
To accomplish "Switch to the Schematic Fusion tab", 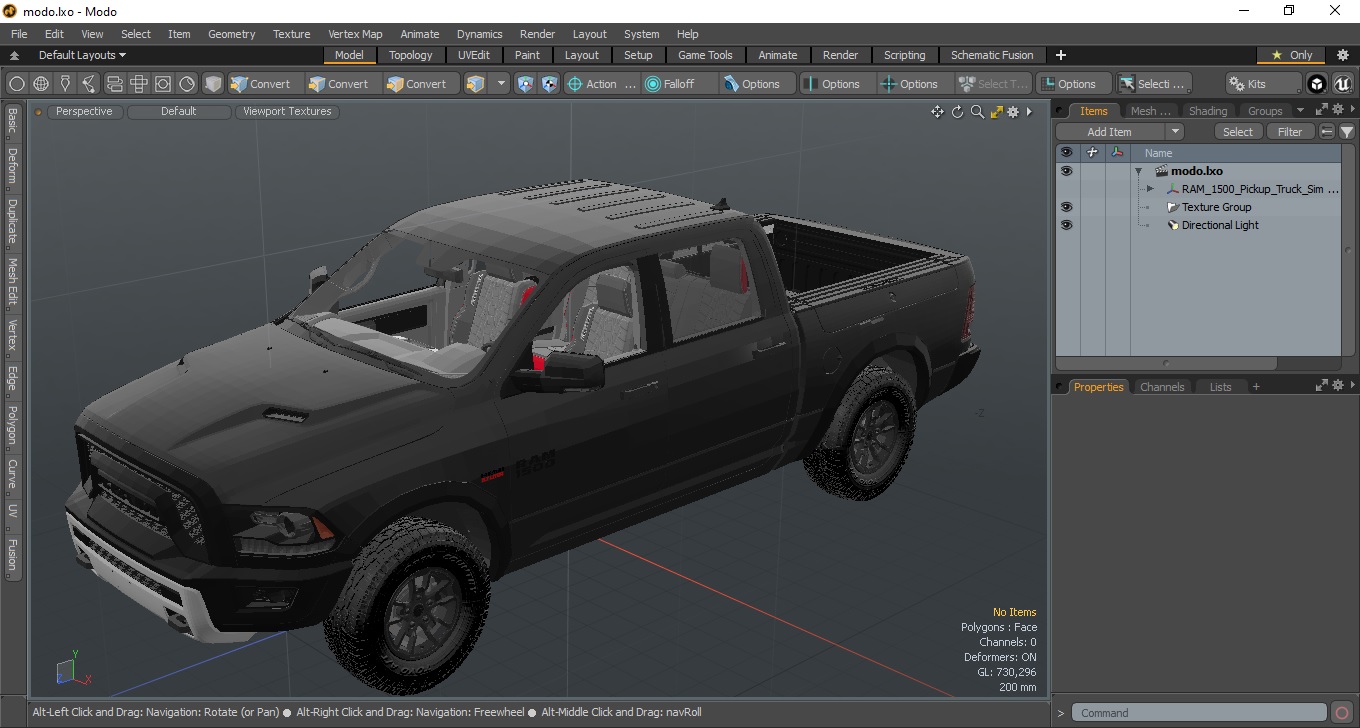I will tap(992, 55).
